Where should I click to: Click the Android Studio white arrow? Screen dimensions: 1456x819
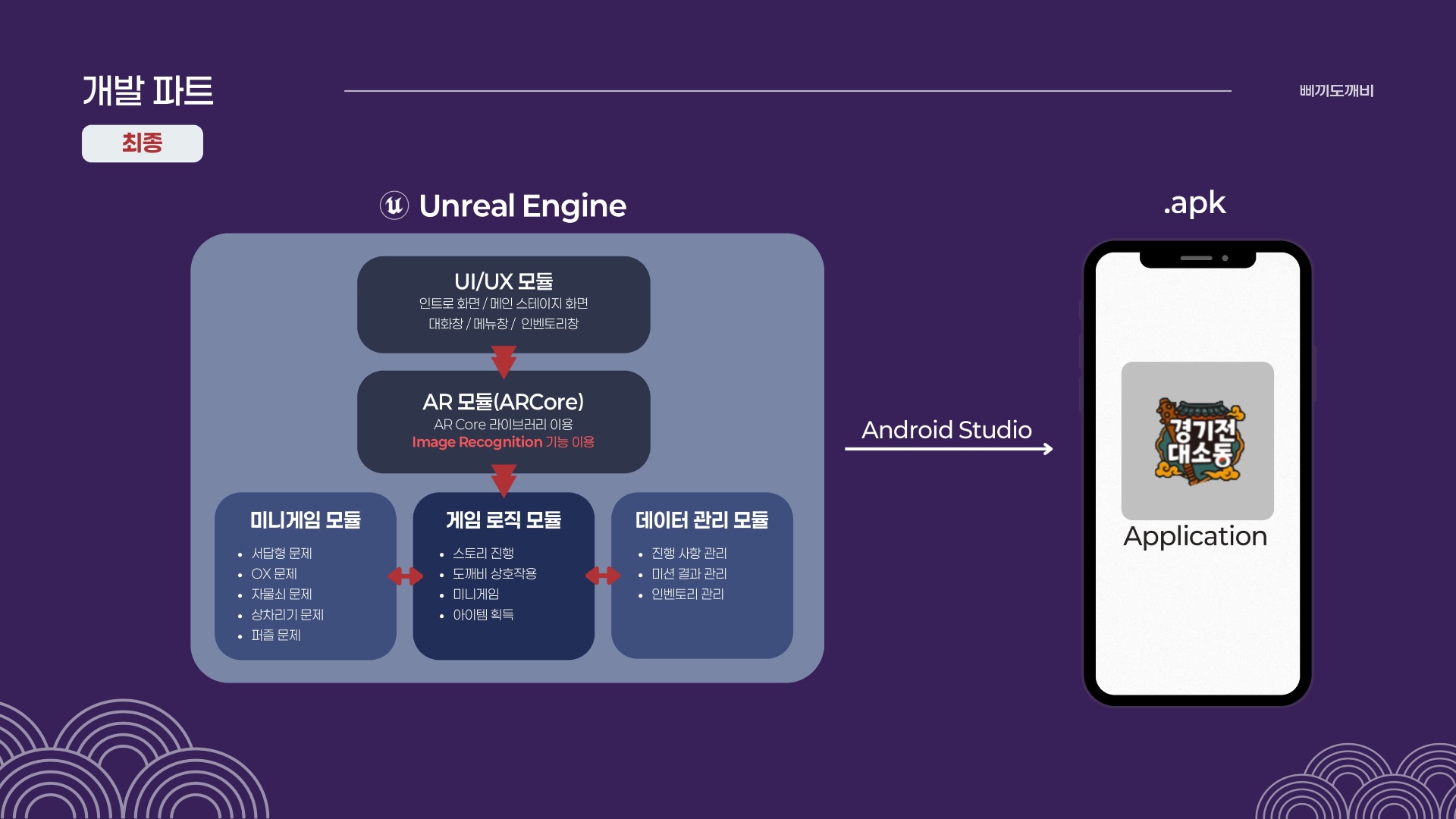(x=949, y=449)
